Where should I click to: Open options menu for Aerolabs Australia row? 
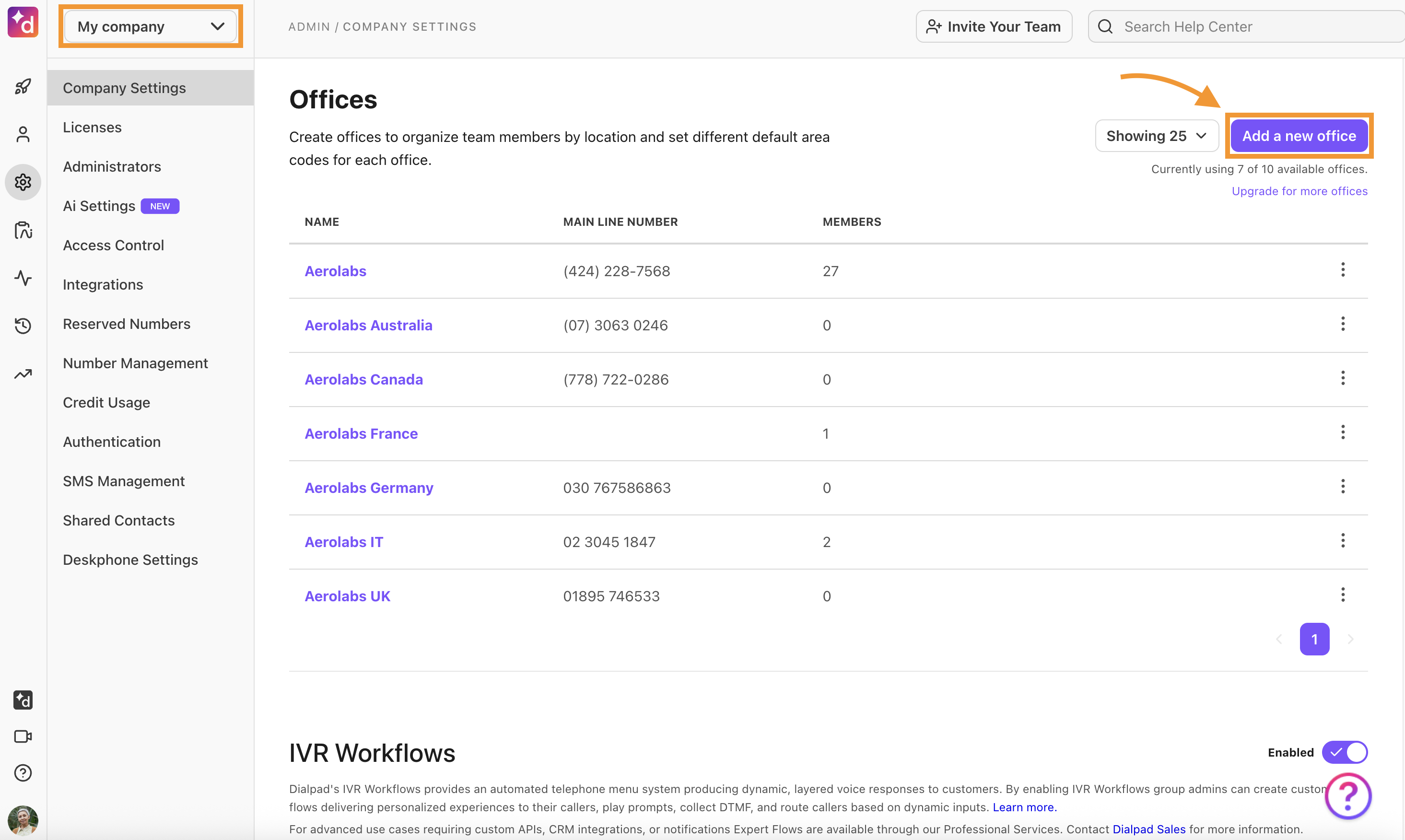click(1343, 324)
